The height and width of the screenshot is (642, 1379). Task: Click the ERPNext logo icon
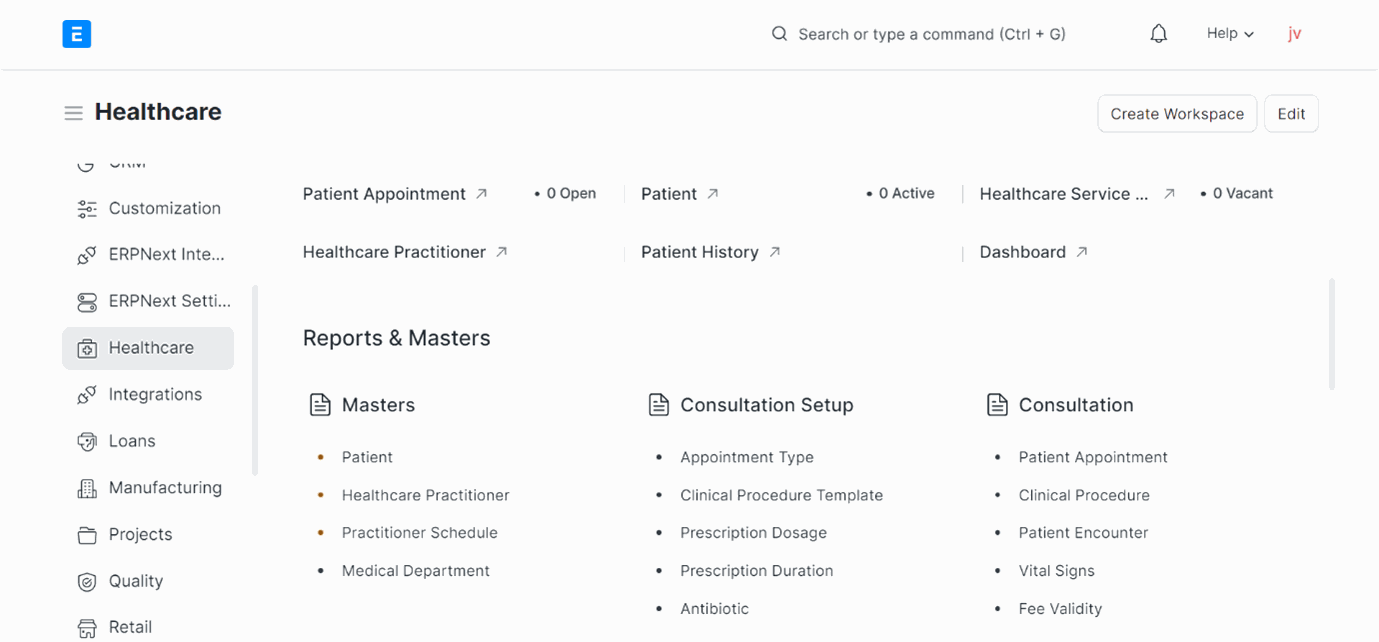click(77, 34)
